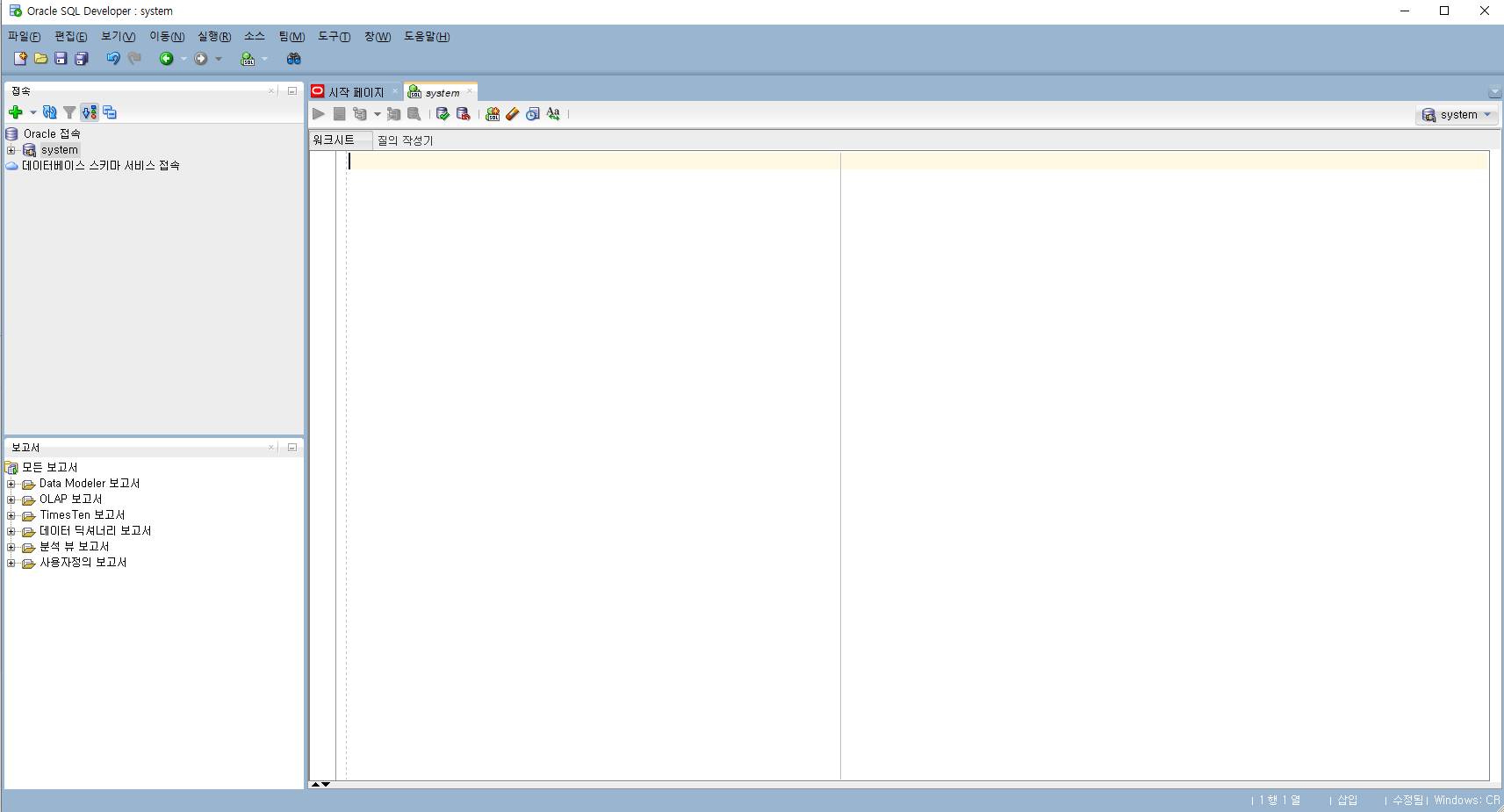Click the Explain Plan icon
Screen dimensions: 1504x812
(360, 114)
